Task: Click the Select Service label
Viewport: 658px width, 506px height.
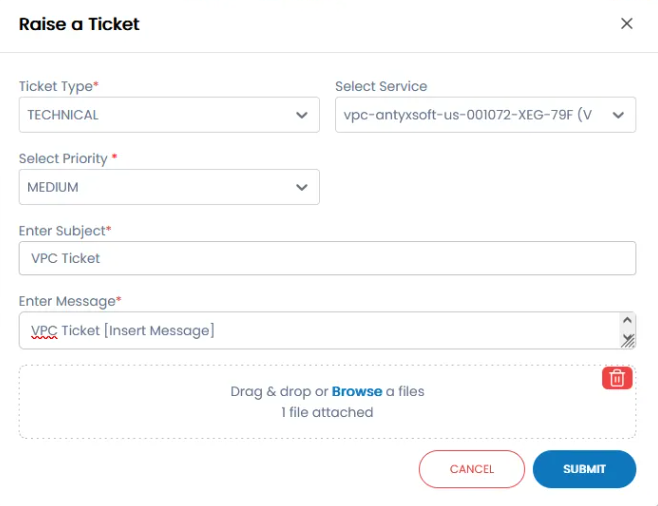Action: click(381, 87)
